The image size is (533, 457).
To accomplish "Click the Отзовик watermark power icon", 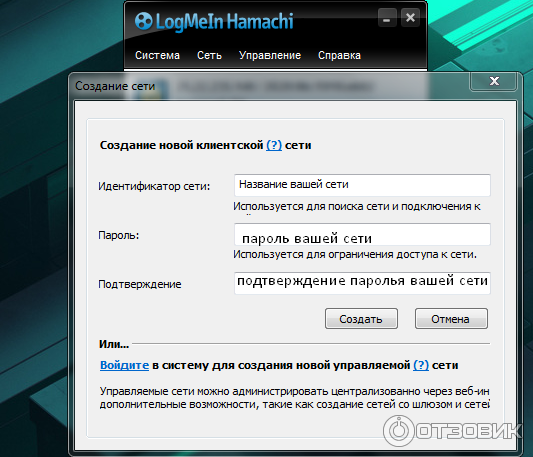I will coord(398,430).
